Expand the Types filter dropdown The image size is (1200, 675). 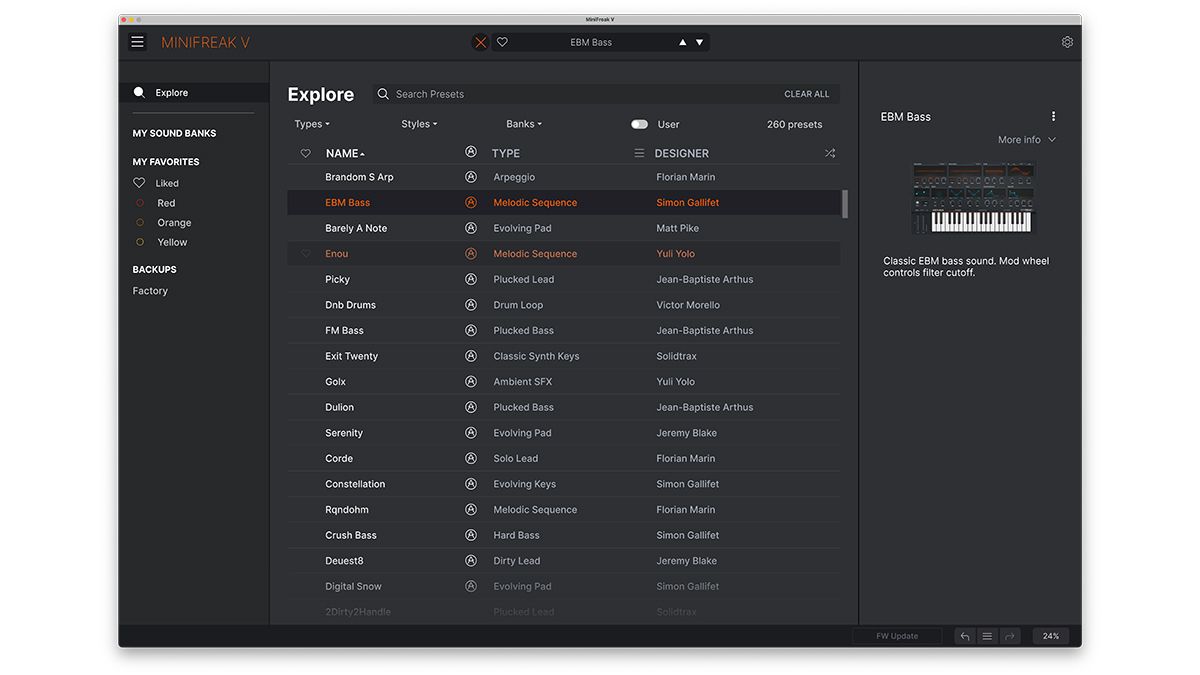(312, 124)
